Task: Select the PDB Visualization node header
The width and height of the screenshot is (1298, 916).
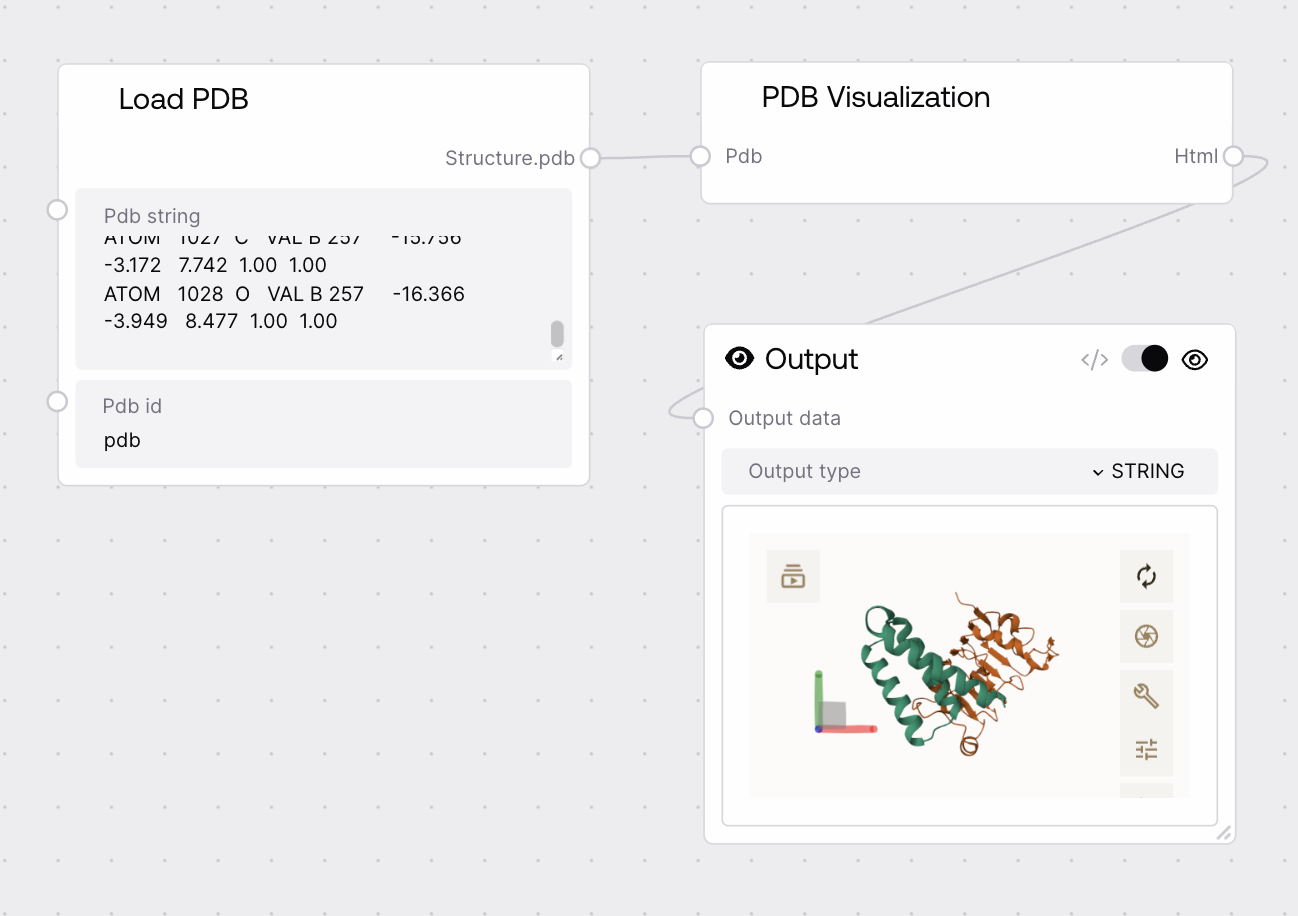Action: (x=876, y=97)
